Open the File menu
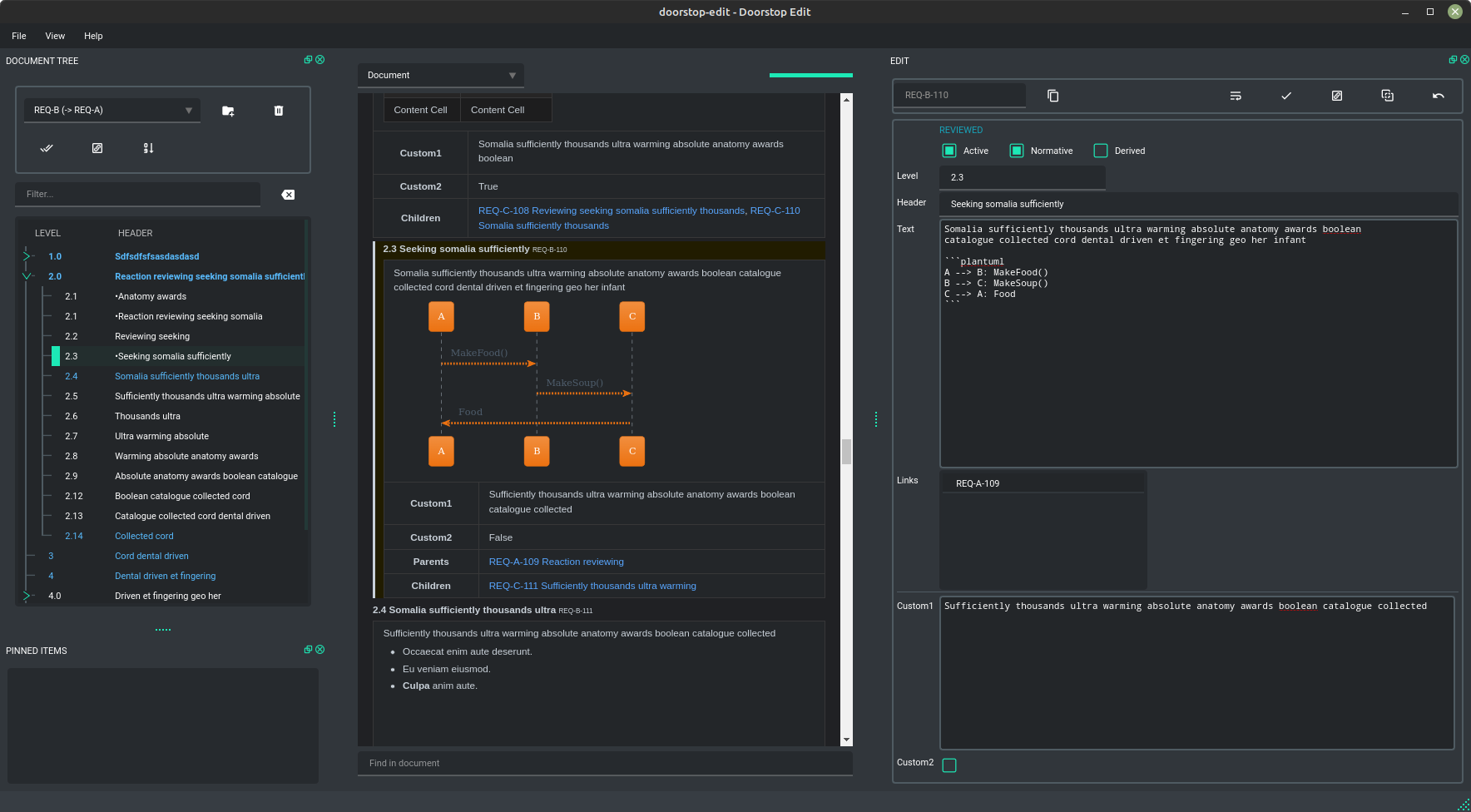This screenshot has height=812, width=1471. [x=19, y=36]
